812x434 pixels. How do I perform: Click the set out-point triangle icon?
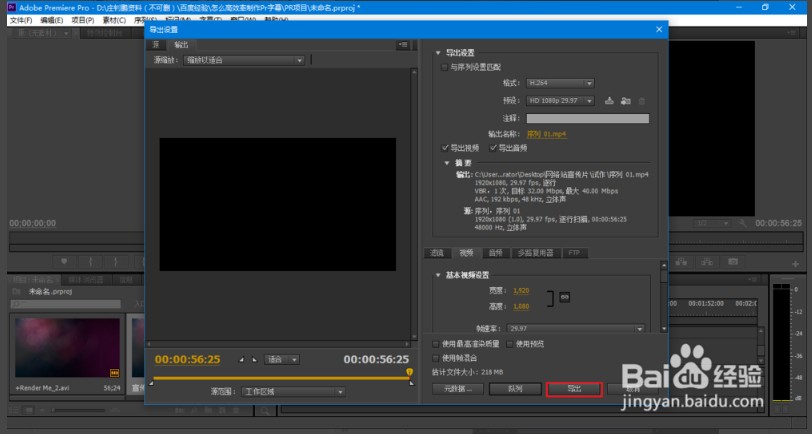[x=256, y=359]
